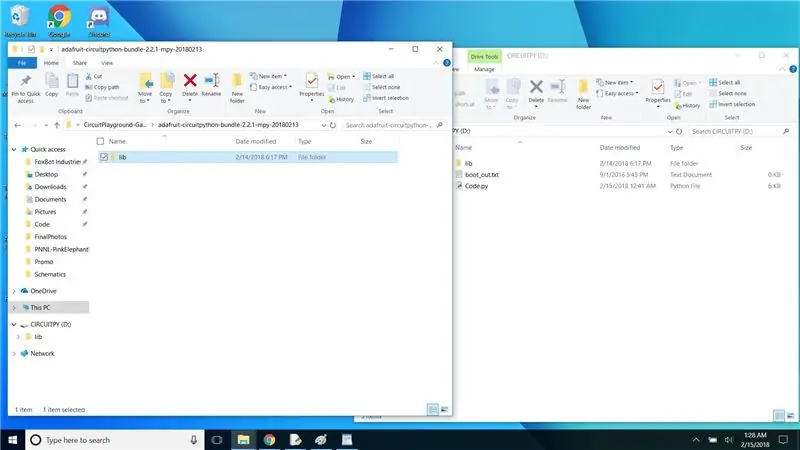This screenshot has width=800, height=450.
Task: Click taskbar Type here to search box
Action: [115, 440]
